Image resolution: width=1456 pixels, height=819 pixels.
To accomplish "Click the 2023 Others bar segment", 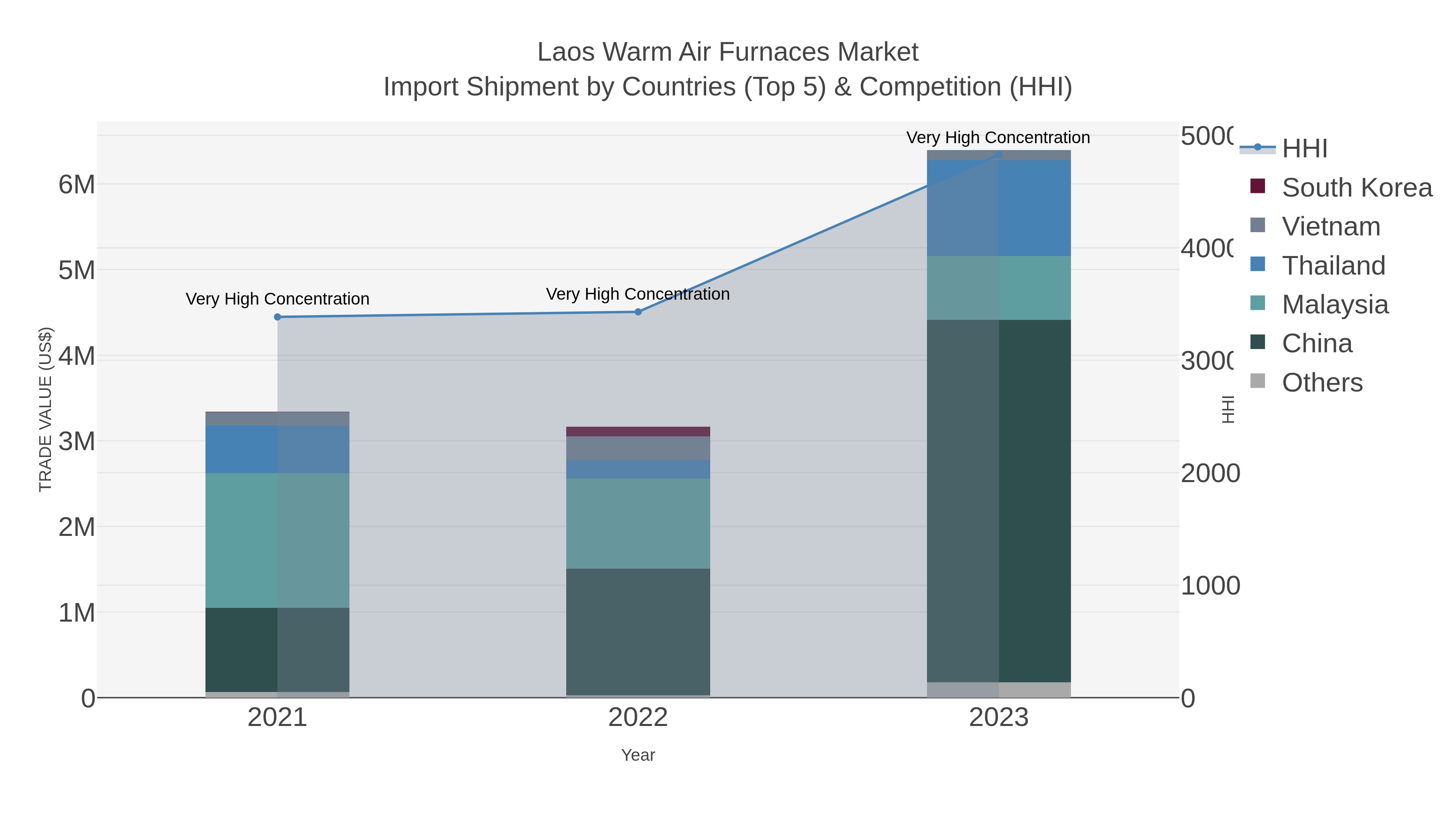I will coord(999,690).
